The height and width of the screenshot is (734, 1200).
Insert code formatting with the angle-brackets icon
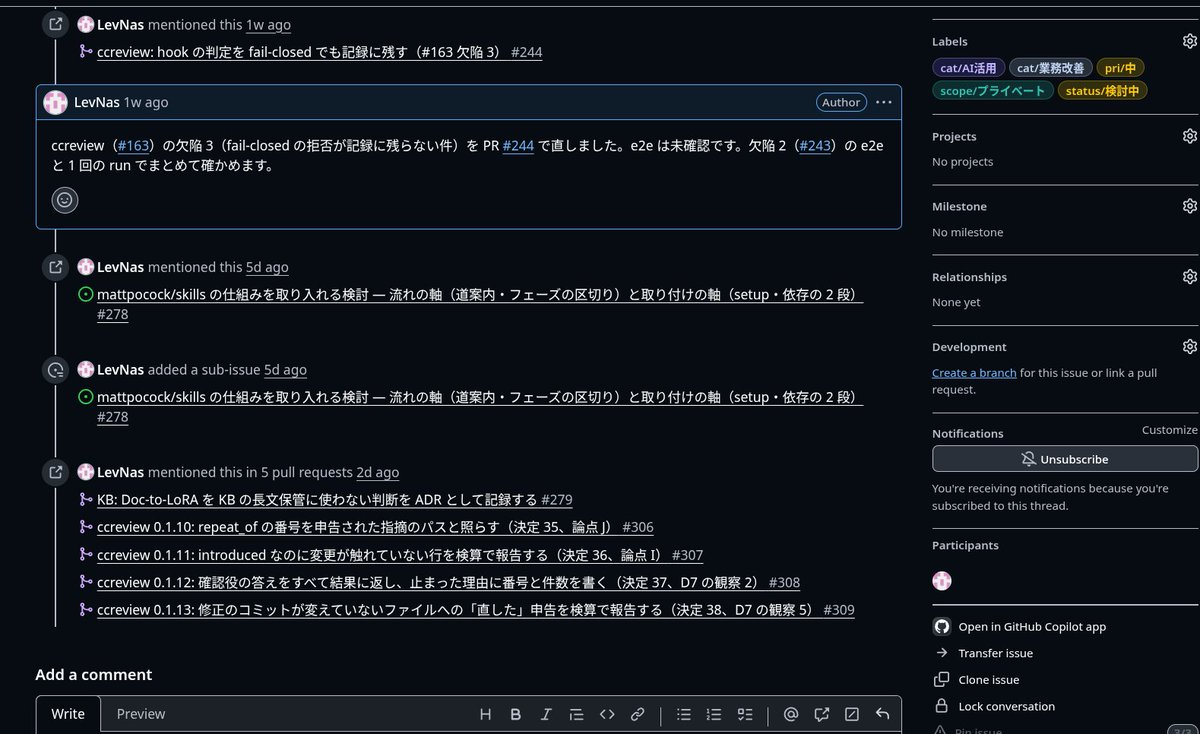point(607,714)
